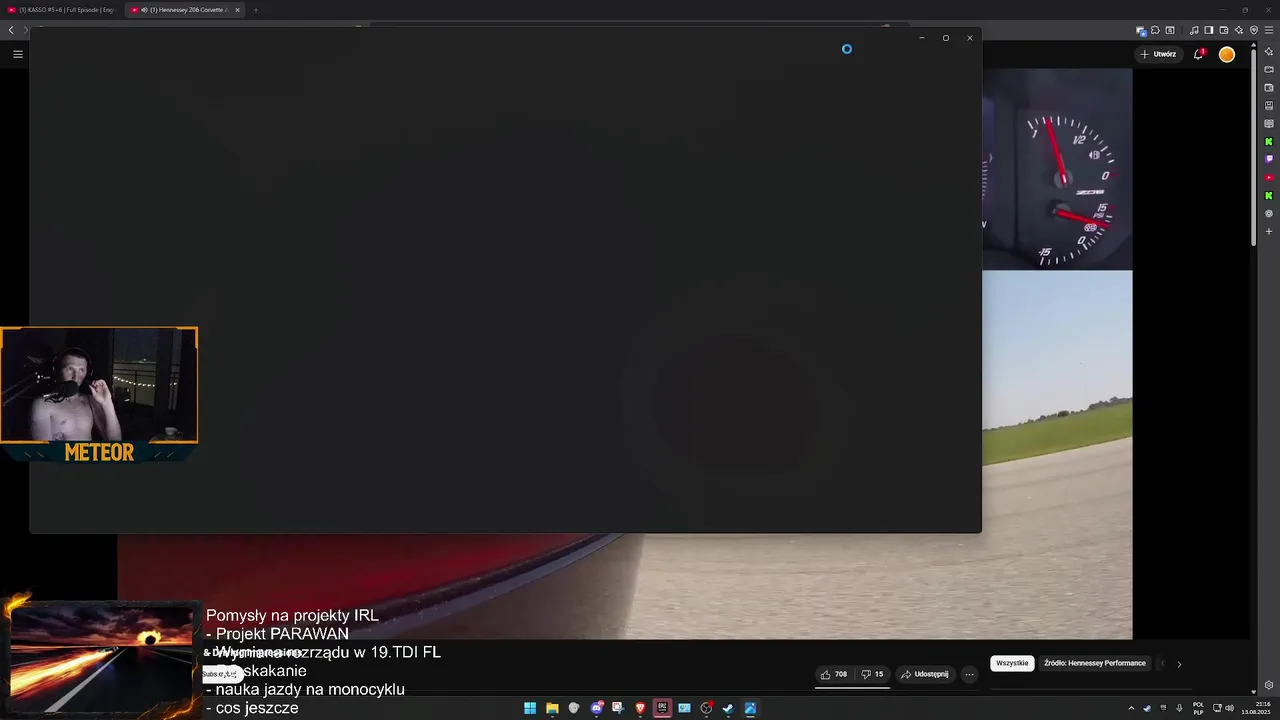Screen dimensions: 1280x720
Task: Show next filter chips with right arrow
Action: [1179, 664]
